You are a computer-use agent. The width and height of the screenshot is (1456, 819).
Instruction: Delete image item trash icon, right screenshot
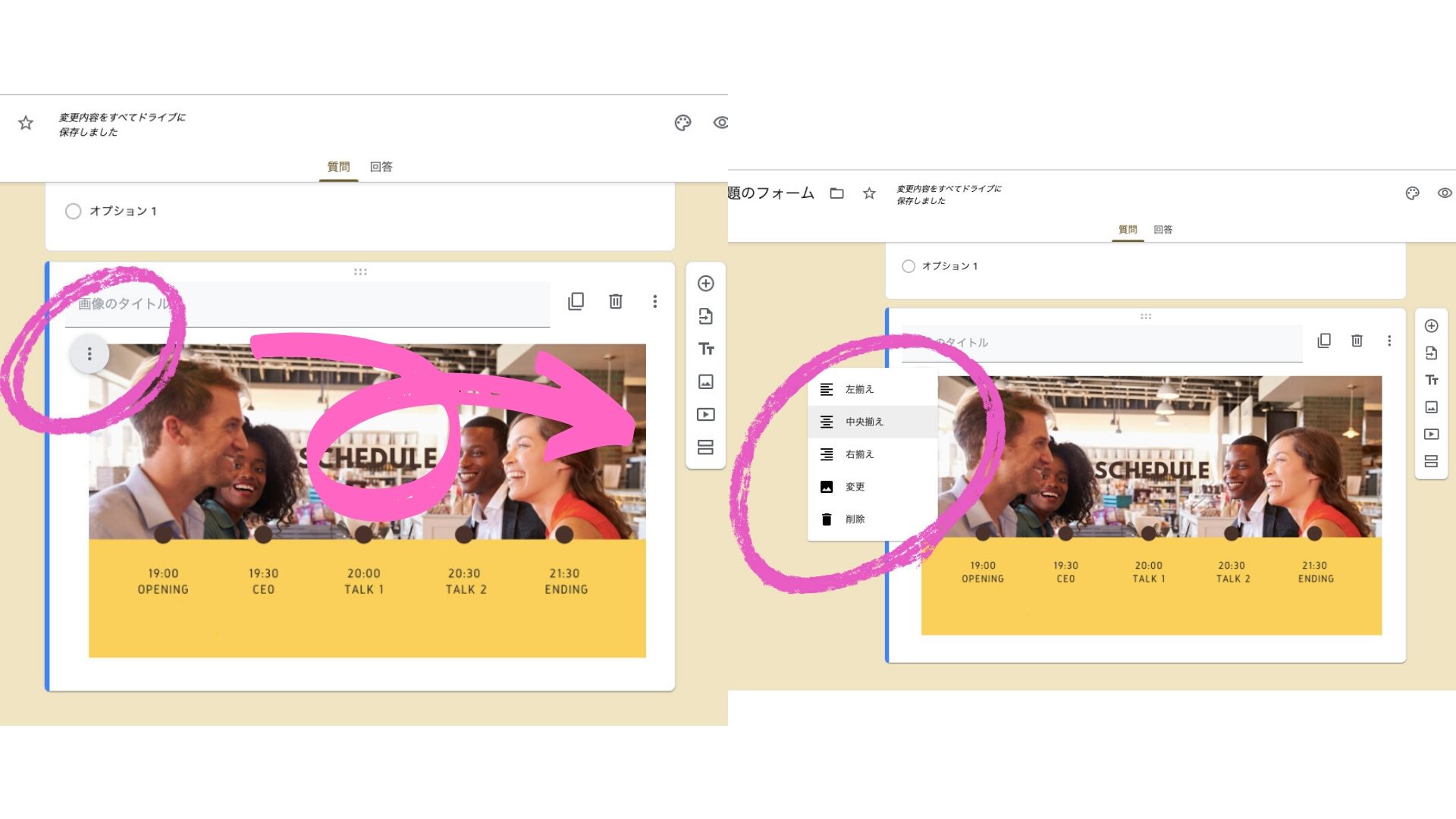(1357, 341)
